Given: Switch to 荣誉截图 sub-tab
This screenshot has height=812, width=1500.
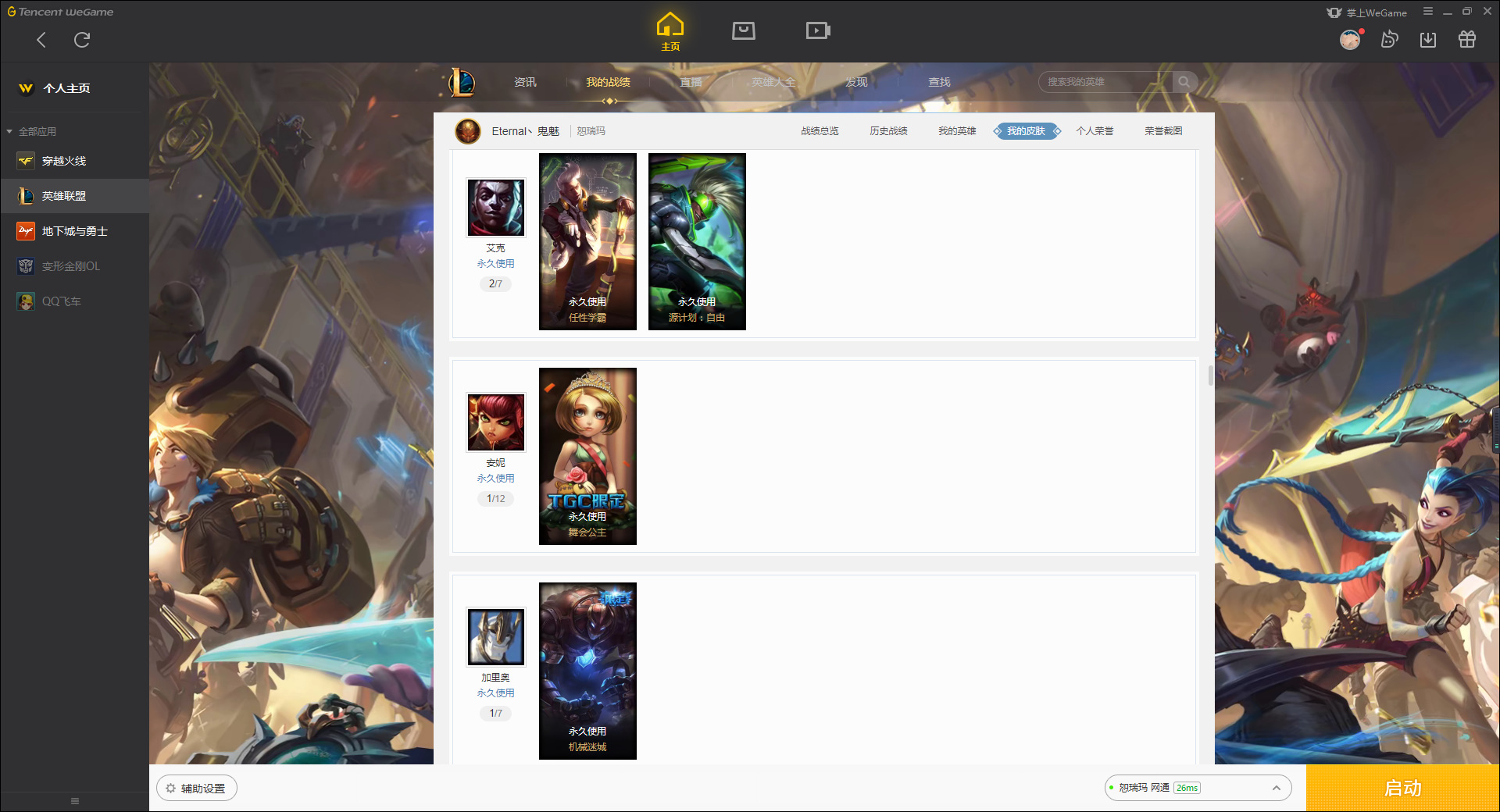Looking at the screenshot, I should pyautogui.click(x=1163, y=131).
